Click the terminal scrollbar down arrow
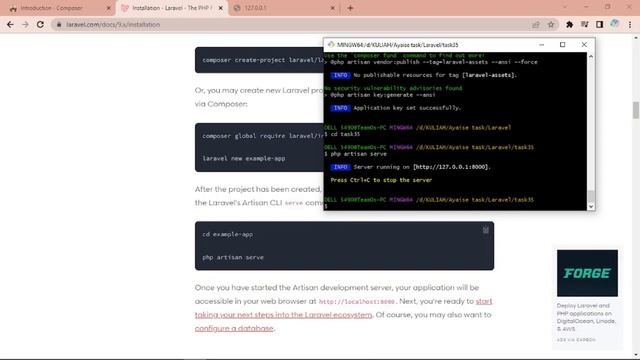 click(x=591, y=207)
